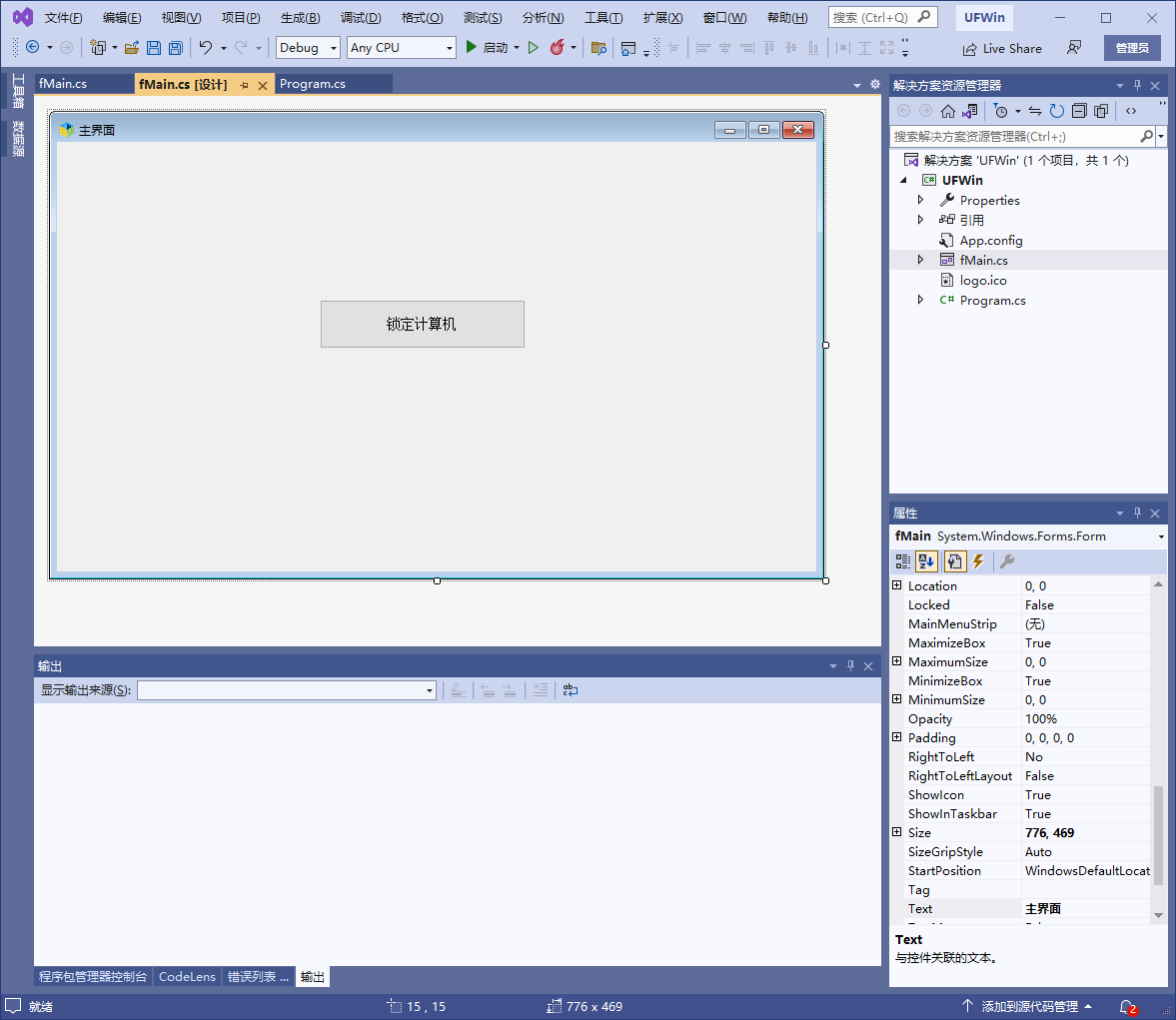Click the Hot Reload flame icon
The width and height of the screenshot is (1176, 1020).
[557, 47]
